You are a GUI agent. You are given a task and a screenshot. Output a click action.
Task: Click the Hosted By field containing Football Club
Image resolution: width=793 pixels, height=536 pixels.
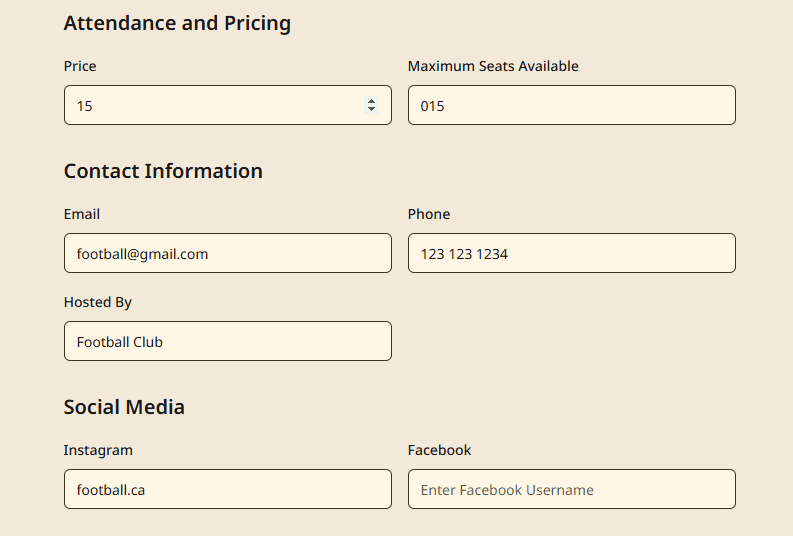227,341
